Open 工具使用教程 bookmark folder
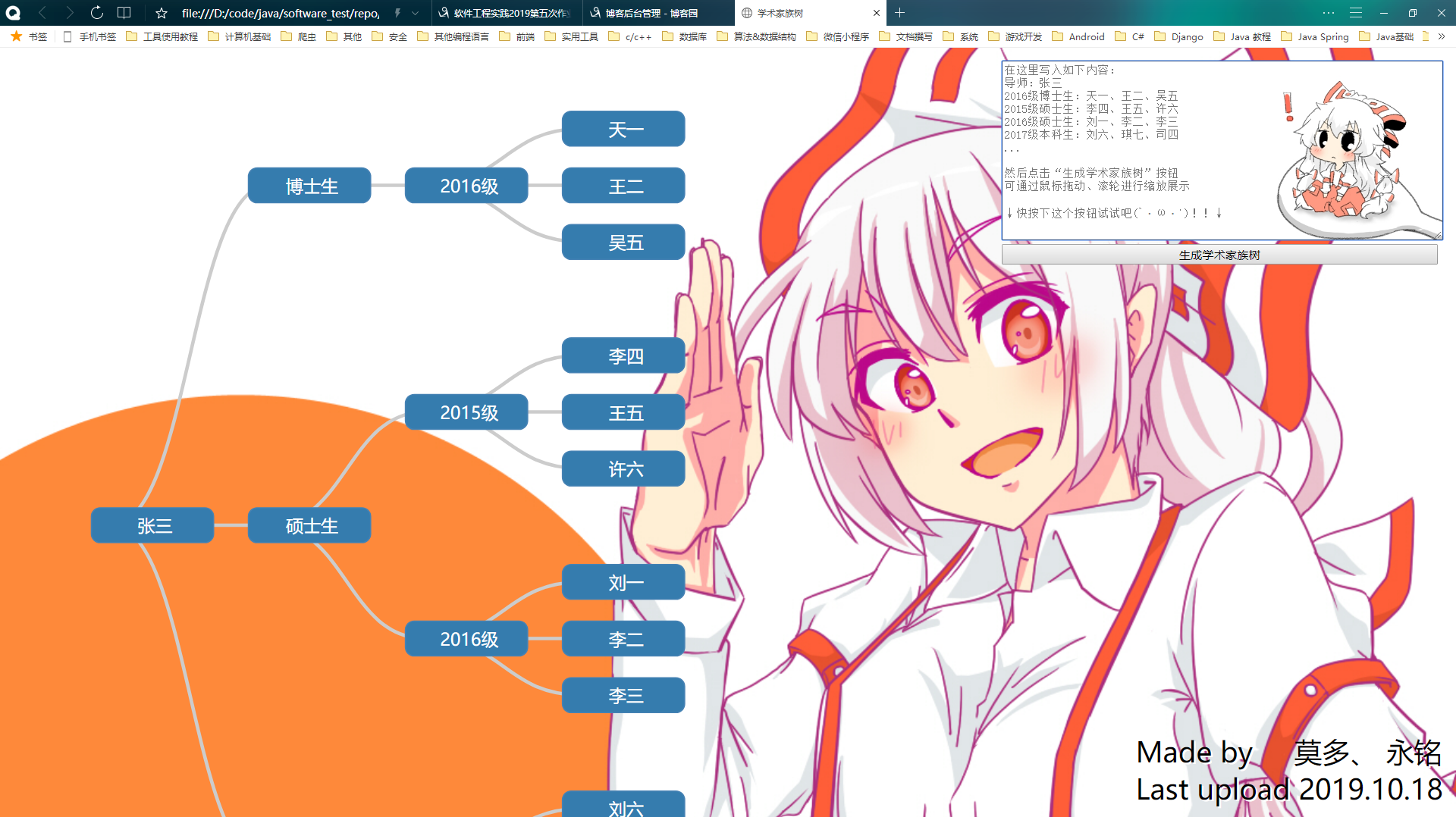The image size is (1456, 817). tap(162, 36)
